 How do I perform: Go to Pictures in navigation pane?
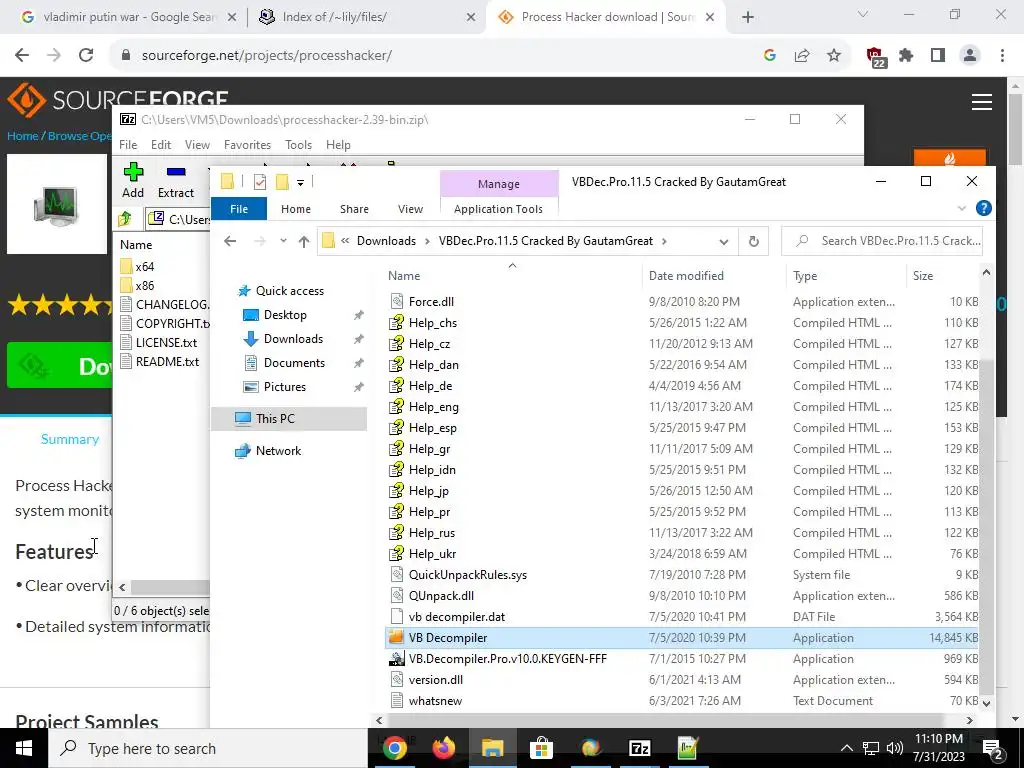[284, 387]
